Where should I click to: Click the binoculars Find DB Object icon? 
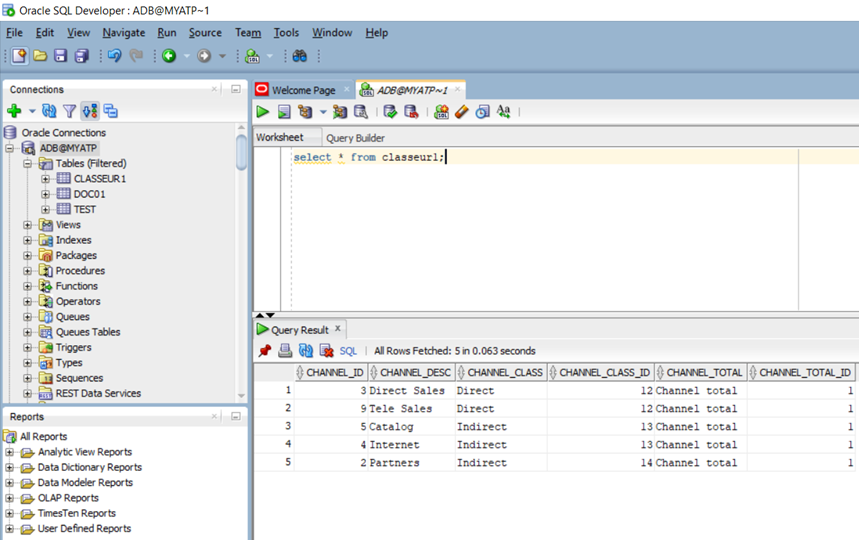(x=300, y=56)
